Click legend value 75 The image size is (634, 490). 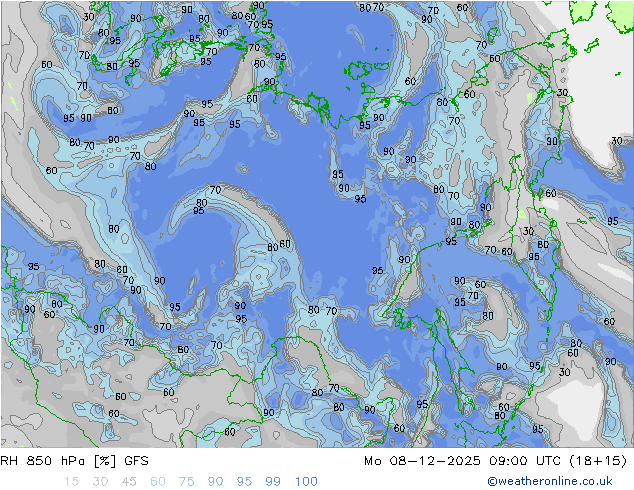[x=186, y=482]
